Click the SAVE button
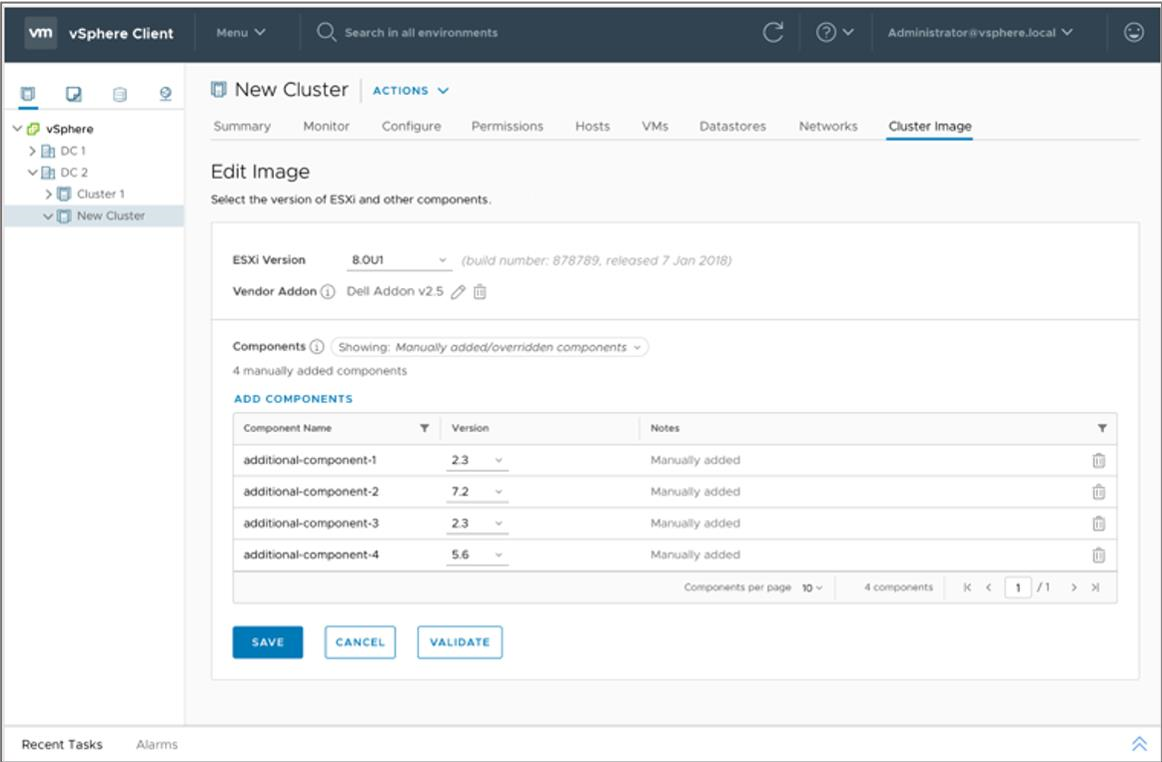This screenshot has height=762, width=1162. pyautogui.click(x=268, y=642)
